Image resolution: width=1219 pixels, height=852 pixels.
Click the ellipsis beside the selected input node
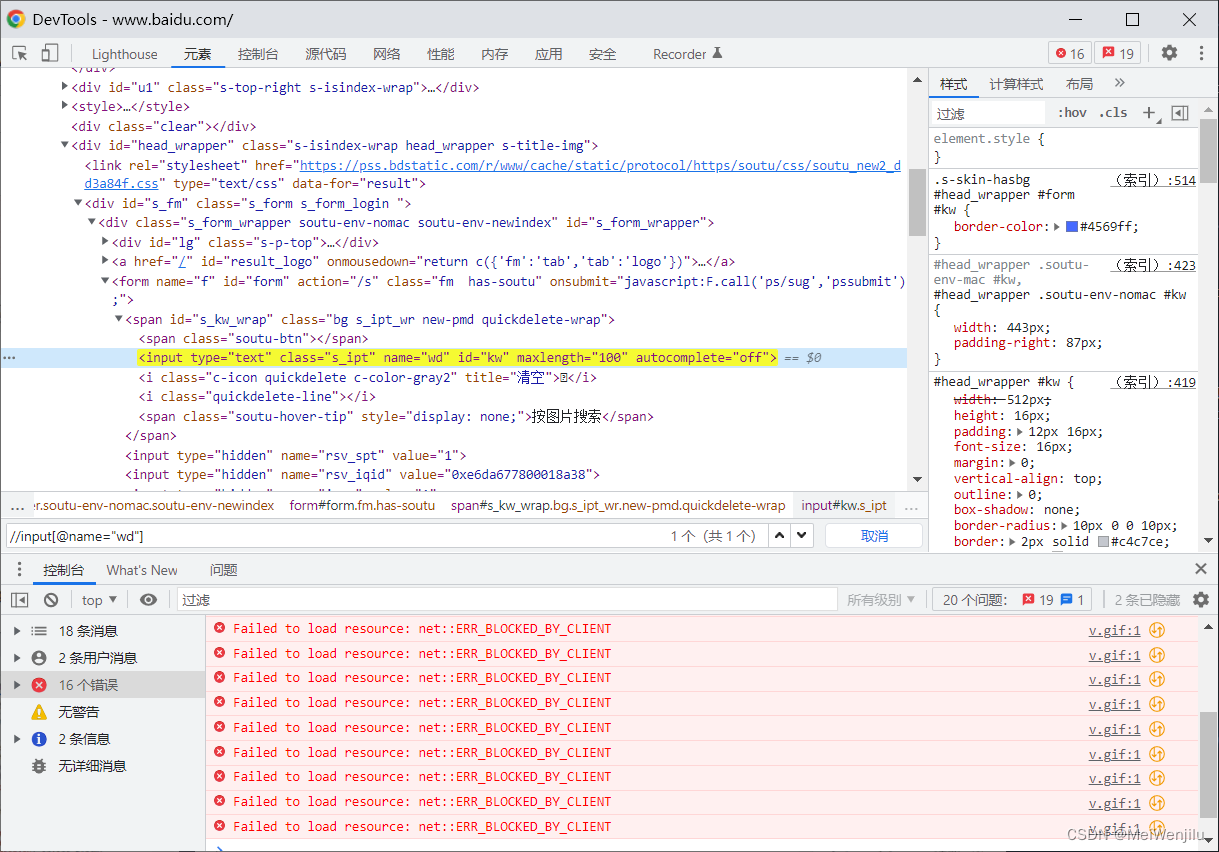(10, 358)
